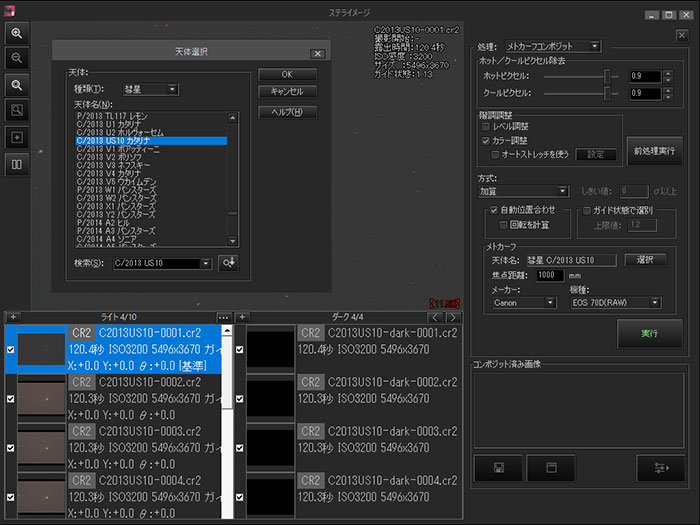Enable the レベル調整 checkbox
The width and height of the screenshot is (700, 525).
(x=486, y=128)
